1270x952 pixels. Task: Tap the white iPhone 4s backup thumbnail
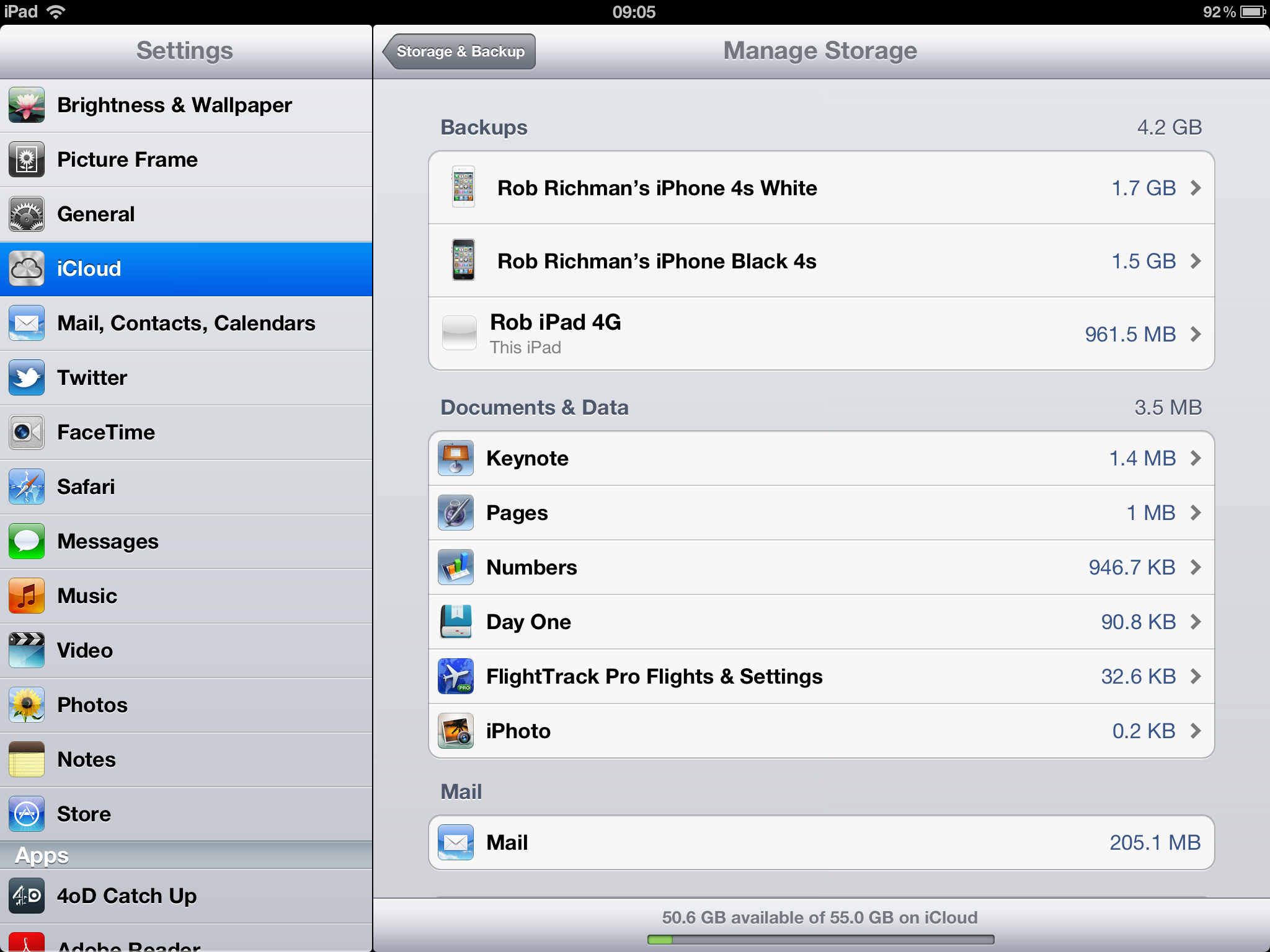463,187
